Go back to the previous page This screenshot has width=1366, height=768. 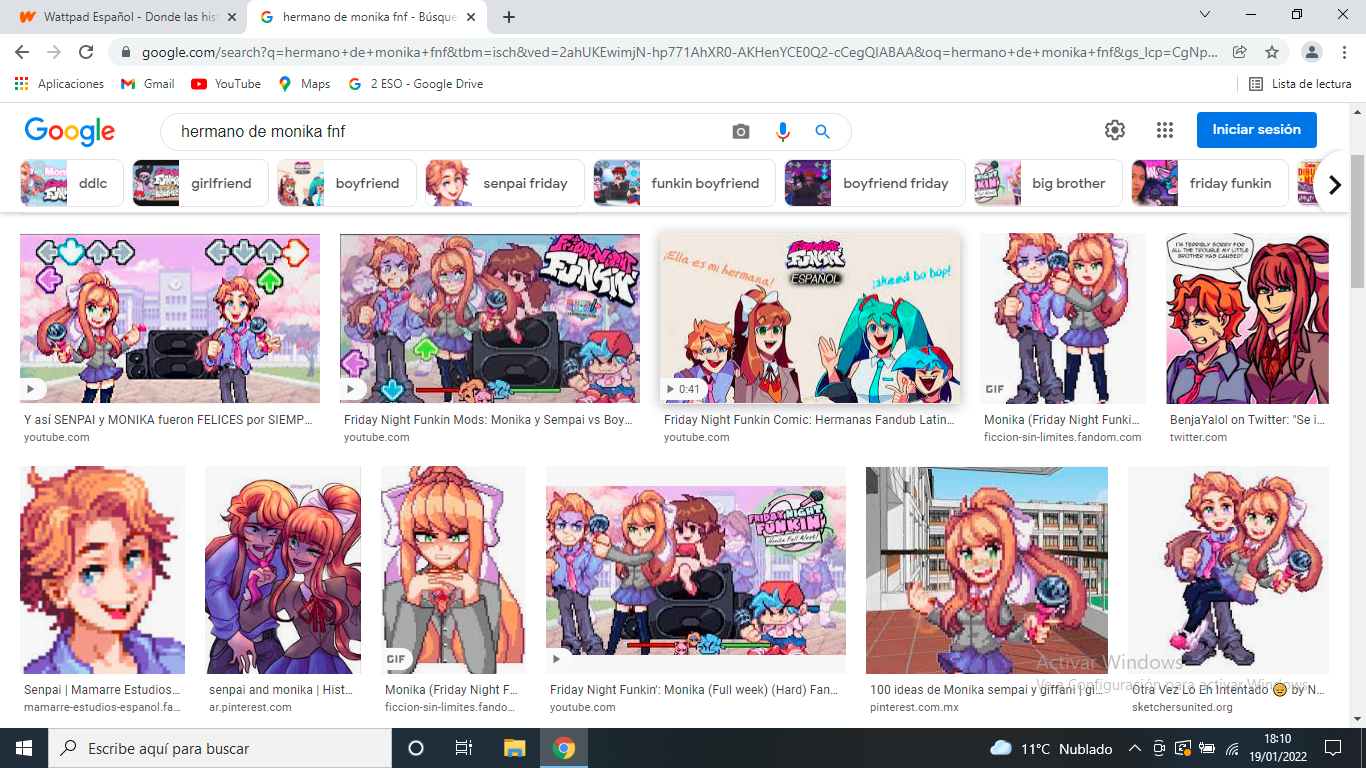point(22,52)
